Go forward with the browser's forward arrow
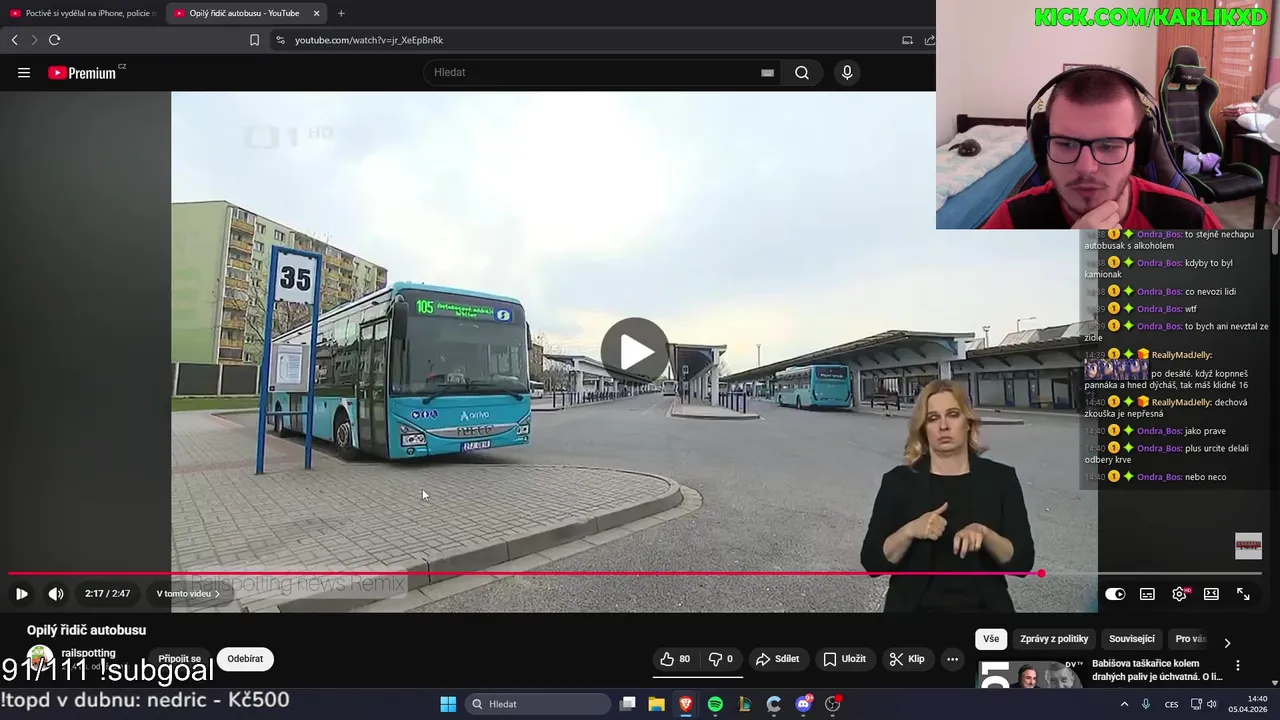The width and height of the screenshot is (1280, 720). click(x=34, y=40)
